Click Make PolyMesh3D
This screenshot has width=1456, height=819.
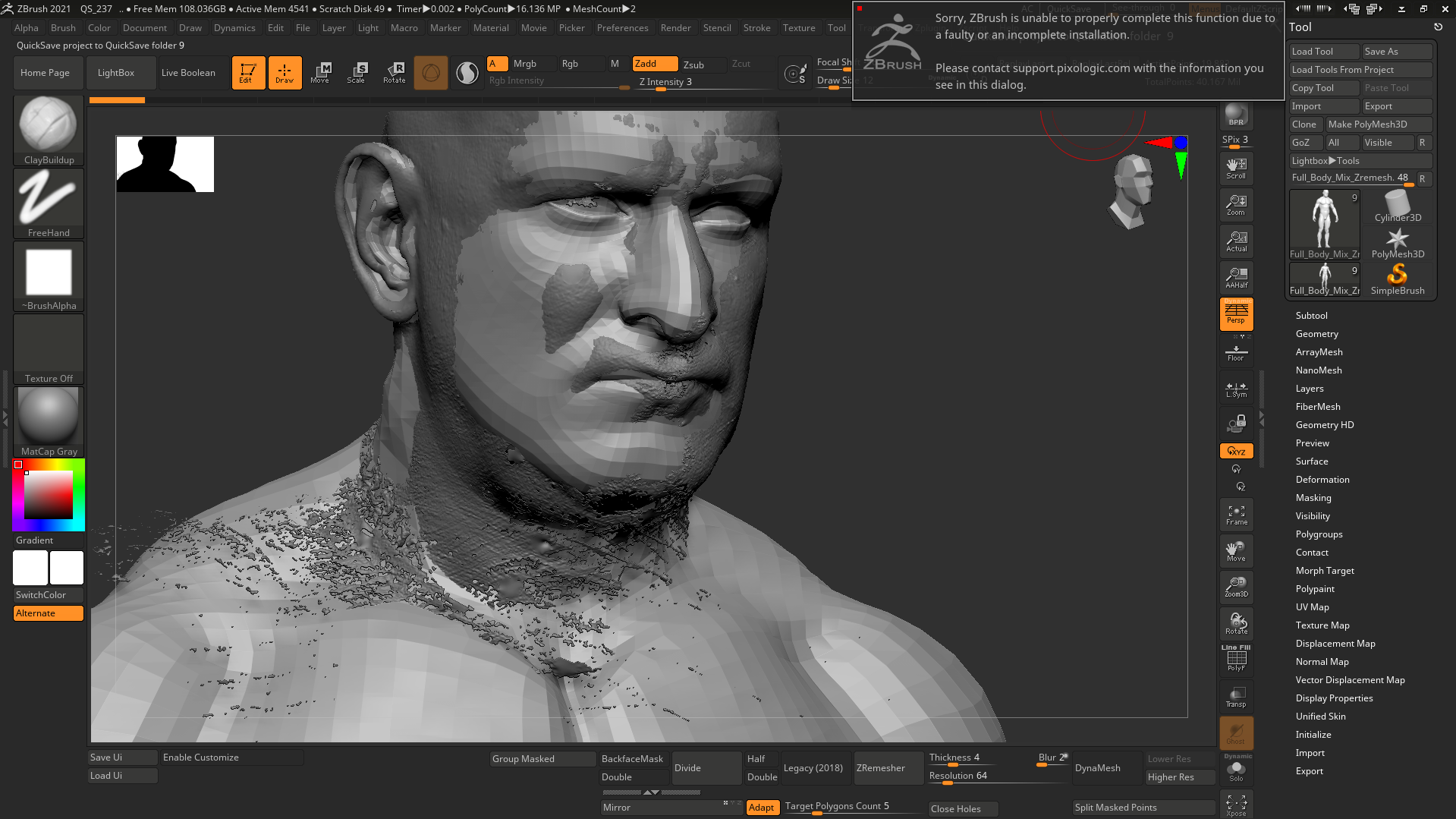[x=1378, y=124]
